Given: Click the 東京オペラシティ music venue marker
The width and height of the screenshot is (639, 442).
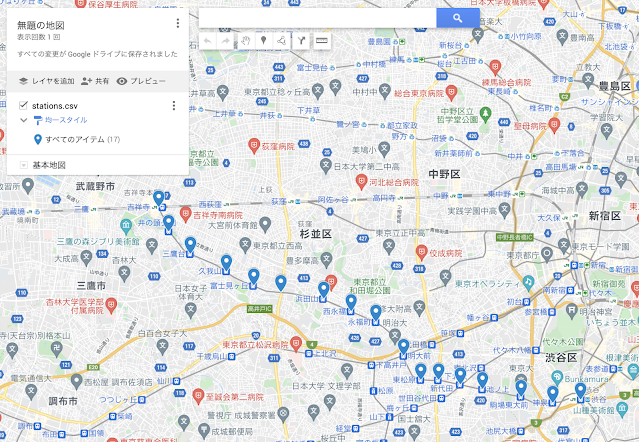Looking at the screenshot, I should pos(528,281).
